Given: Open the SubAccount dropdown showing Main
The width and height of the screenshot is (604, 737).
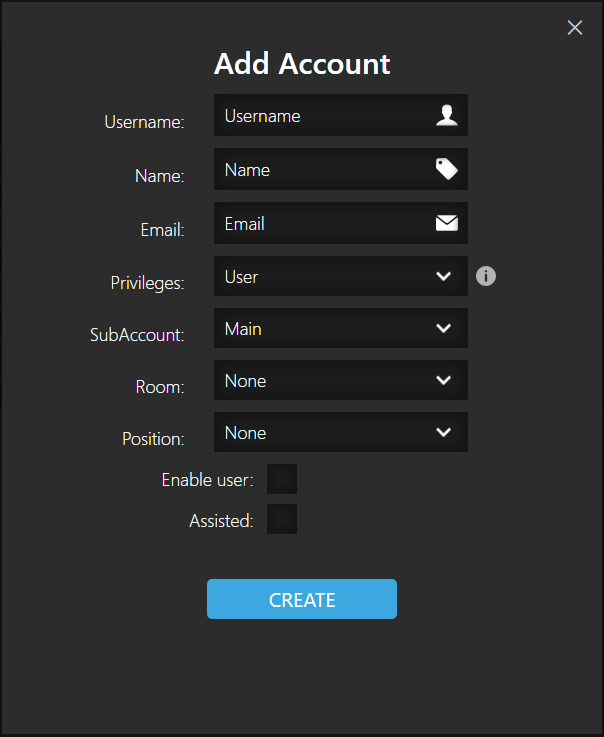Looking at the screenshot, I should coord(341,328).
